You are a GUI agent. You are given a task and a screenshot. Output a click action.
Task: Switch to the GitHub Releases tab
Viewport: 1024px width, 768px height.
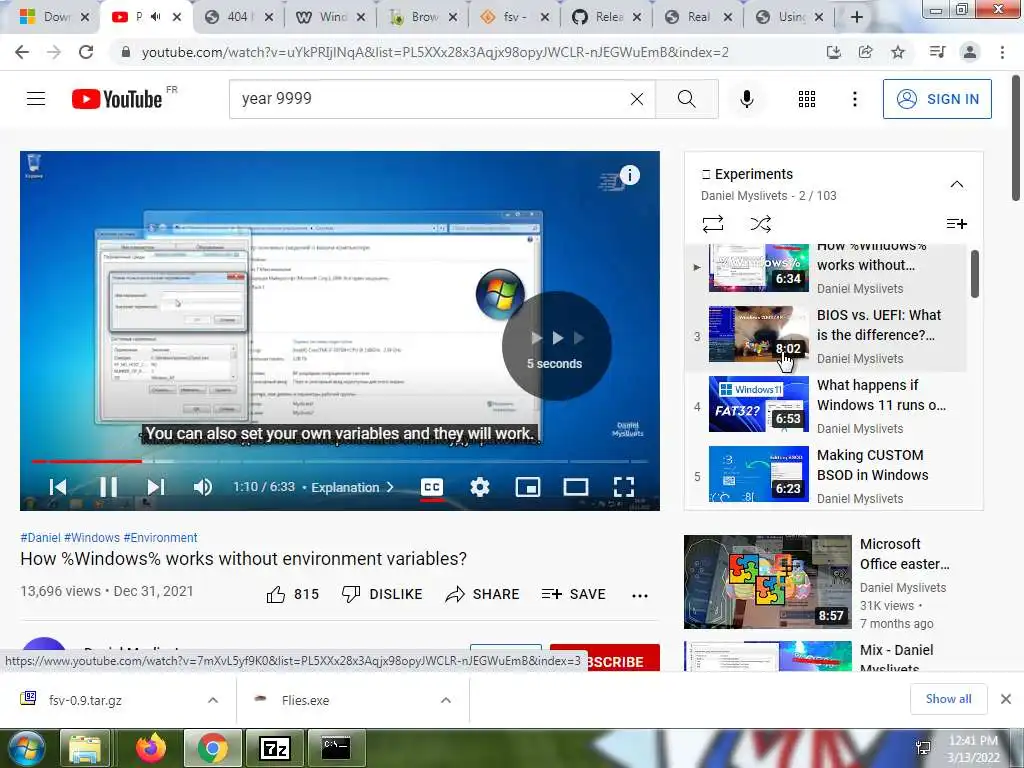[x=606, y=17]
